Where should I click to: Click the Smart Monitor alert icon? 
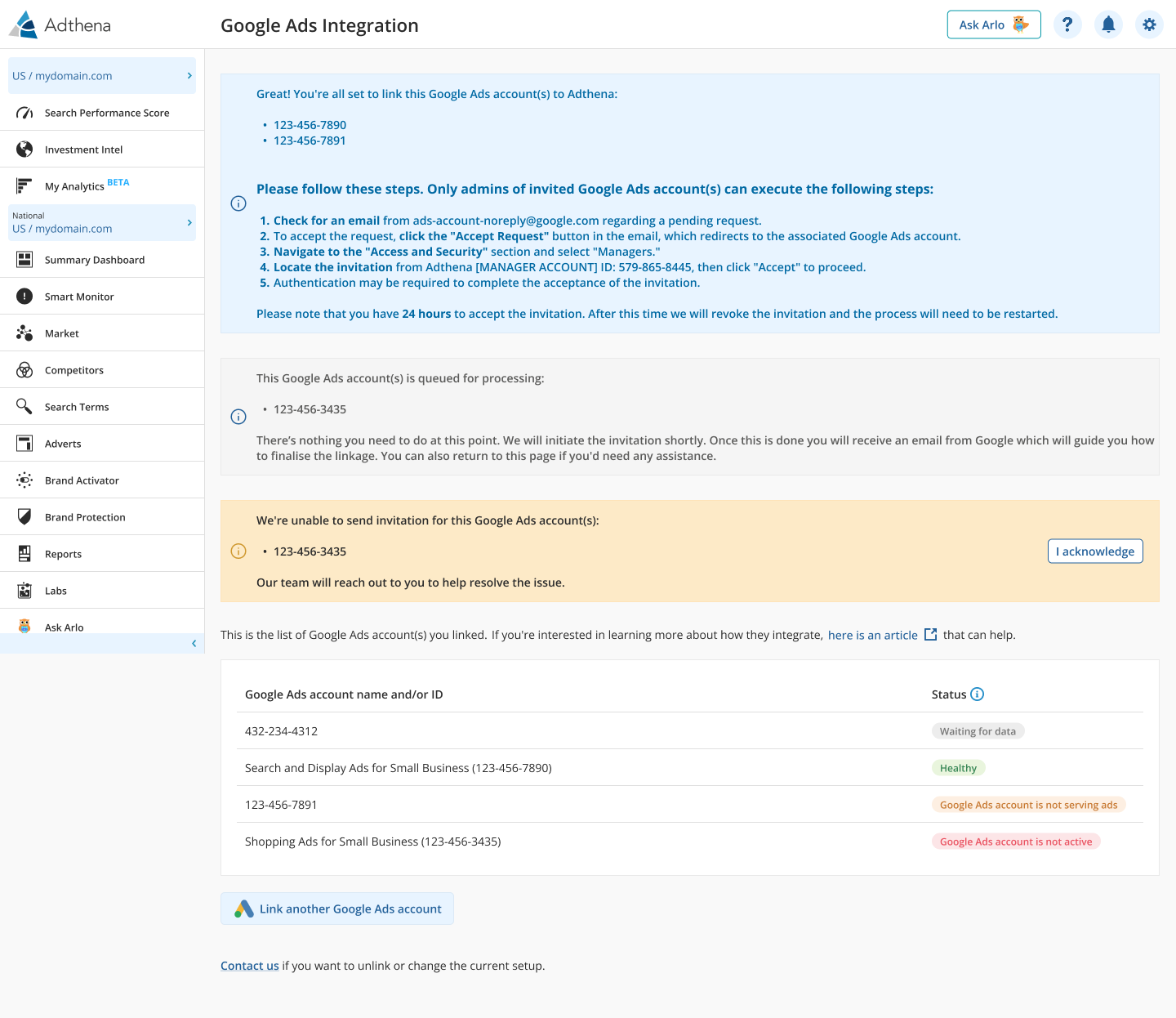pyautogui.click(x=24, y=297)
